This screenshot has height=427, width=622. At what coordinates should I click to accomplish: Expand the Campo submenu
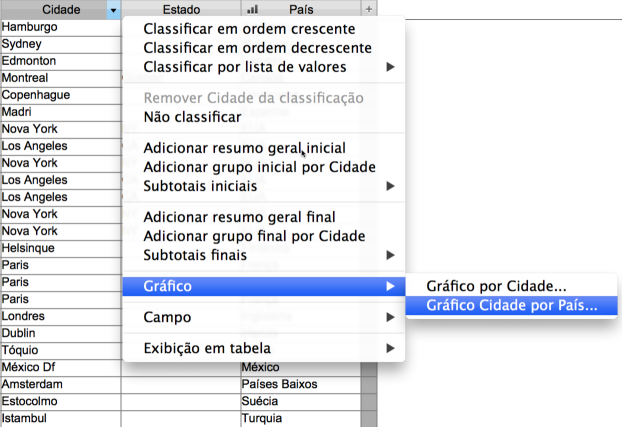264,317
